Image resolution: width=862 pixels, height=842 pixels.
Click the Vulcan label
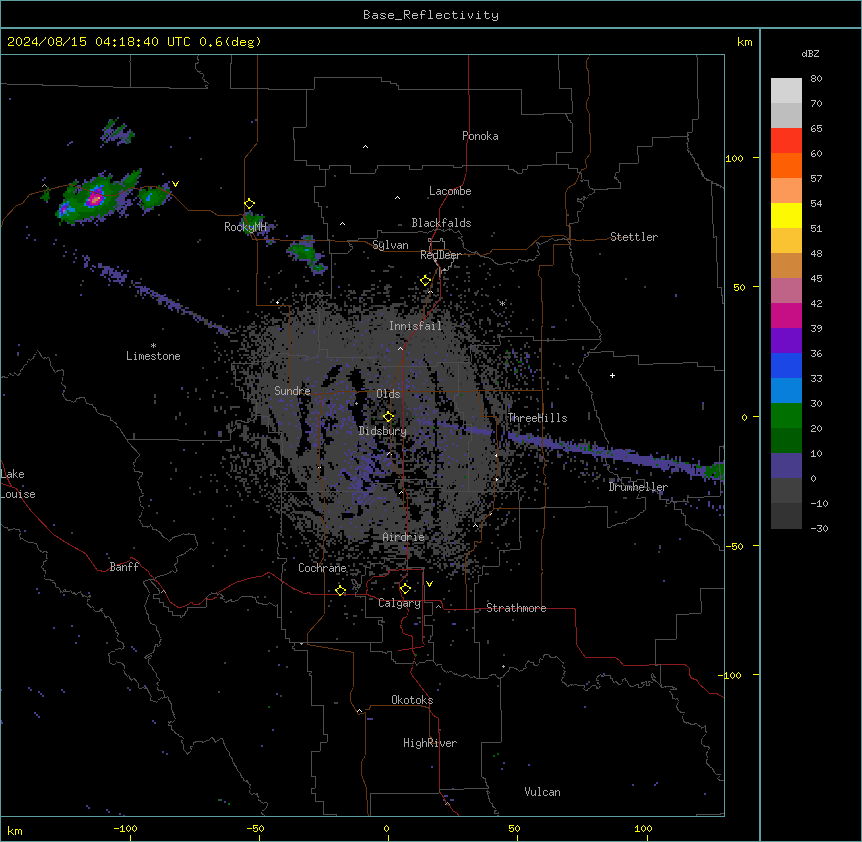coord(542,792)
